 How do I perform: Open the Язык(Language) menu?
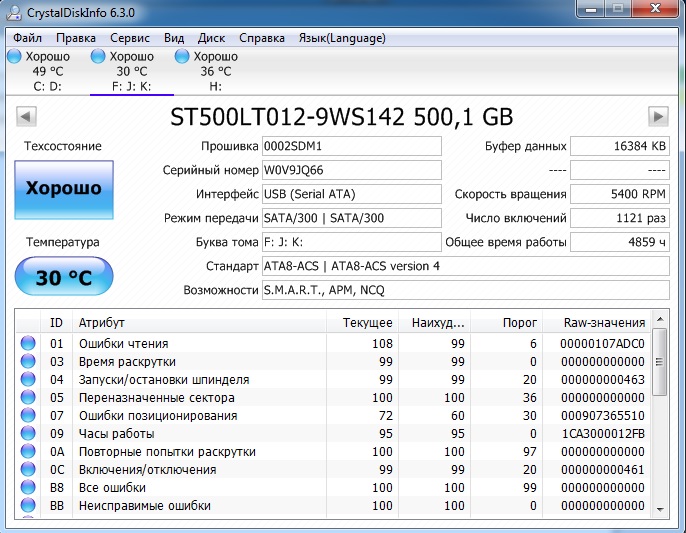342,39
